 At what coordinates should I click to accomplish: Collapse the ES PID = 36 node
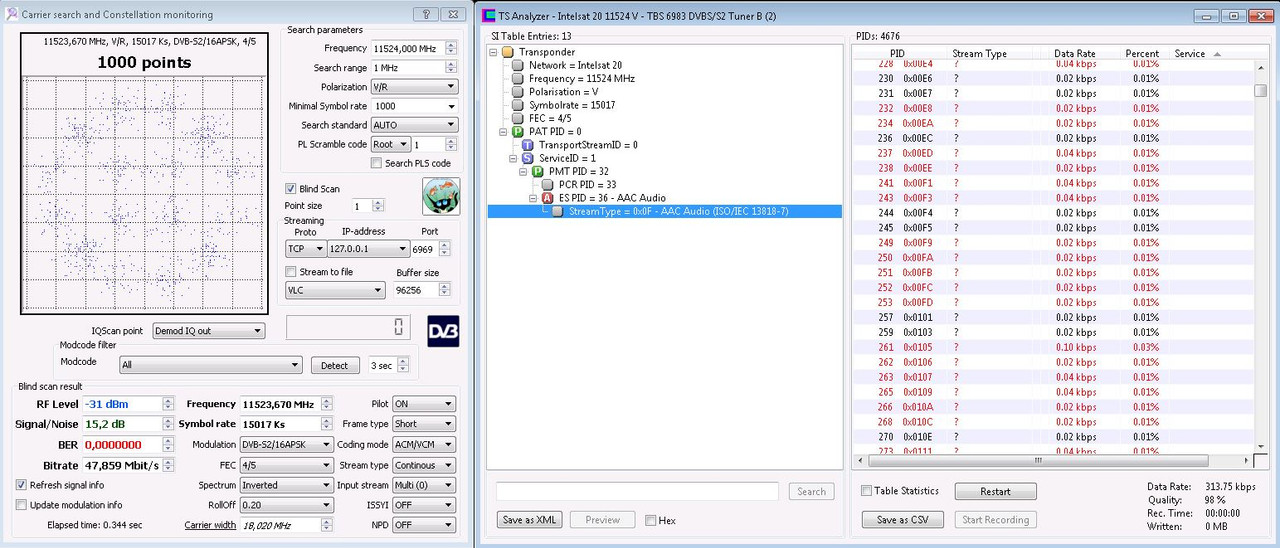click(535, 198)
